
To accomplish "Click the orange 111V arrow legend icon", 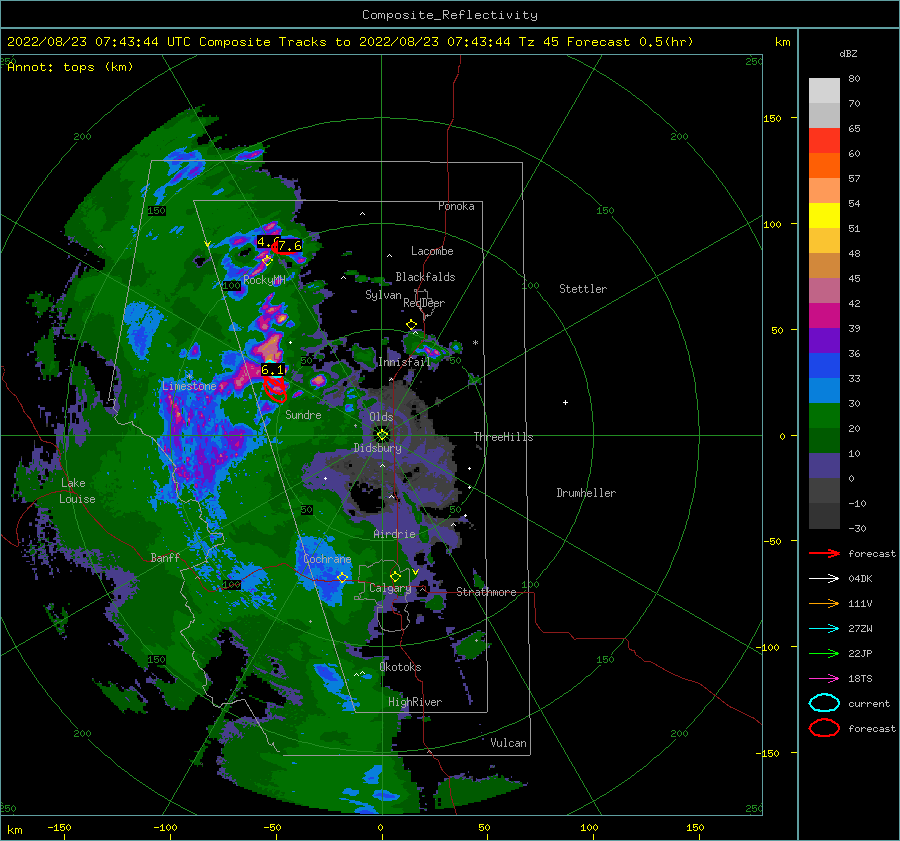I will 824,603.
